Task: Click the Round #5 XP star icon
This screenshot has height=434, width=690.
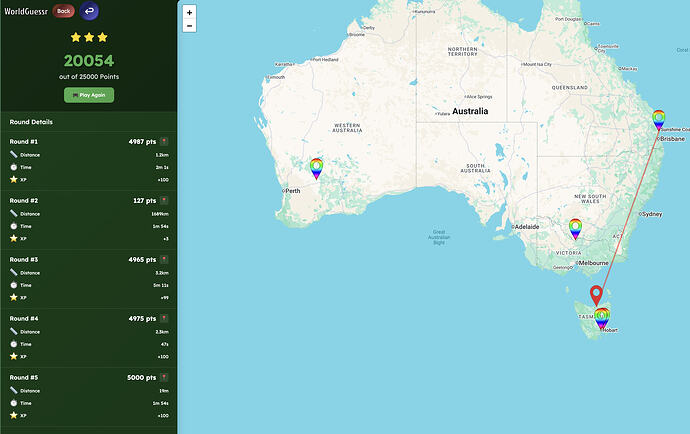Action: [14, 415]
